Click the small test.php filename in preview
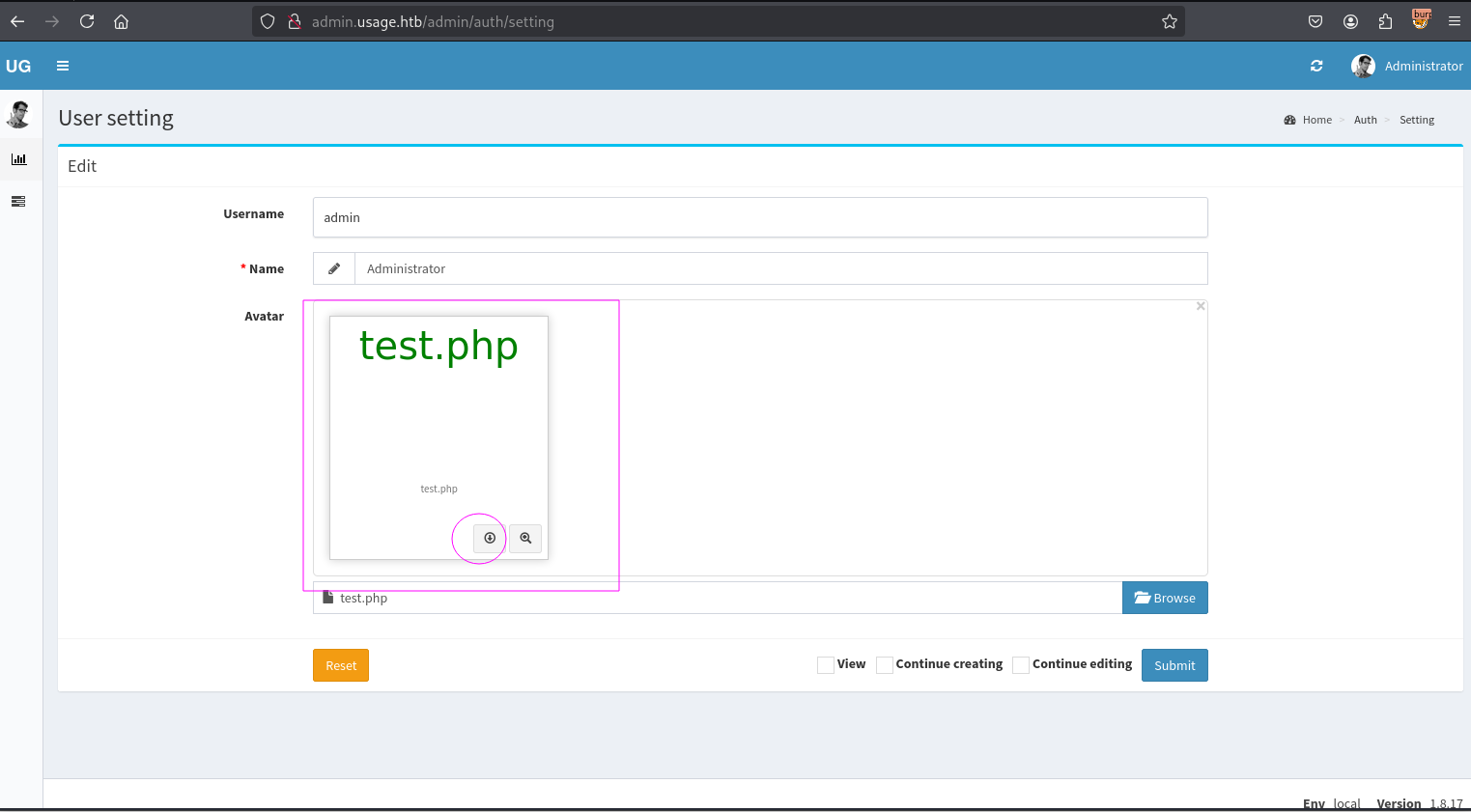The height and width of the screenshot is (812, 1471). [x=438, y=489]
